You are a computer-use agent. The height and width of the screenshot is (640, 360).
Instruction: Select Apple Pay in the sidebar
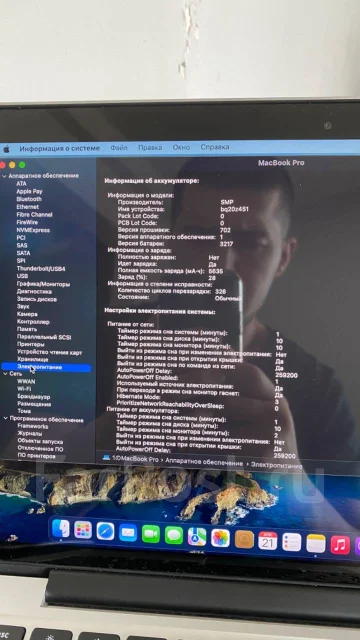29,191
